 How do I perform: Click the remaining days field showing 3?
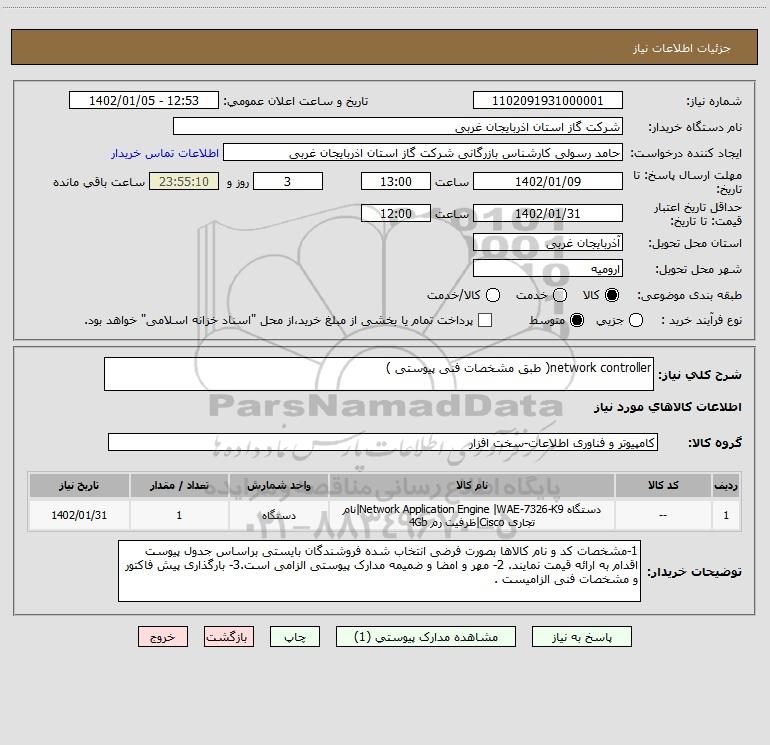coord(288,181)
